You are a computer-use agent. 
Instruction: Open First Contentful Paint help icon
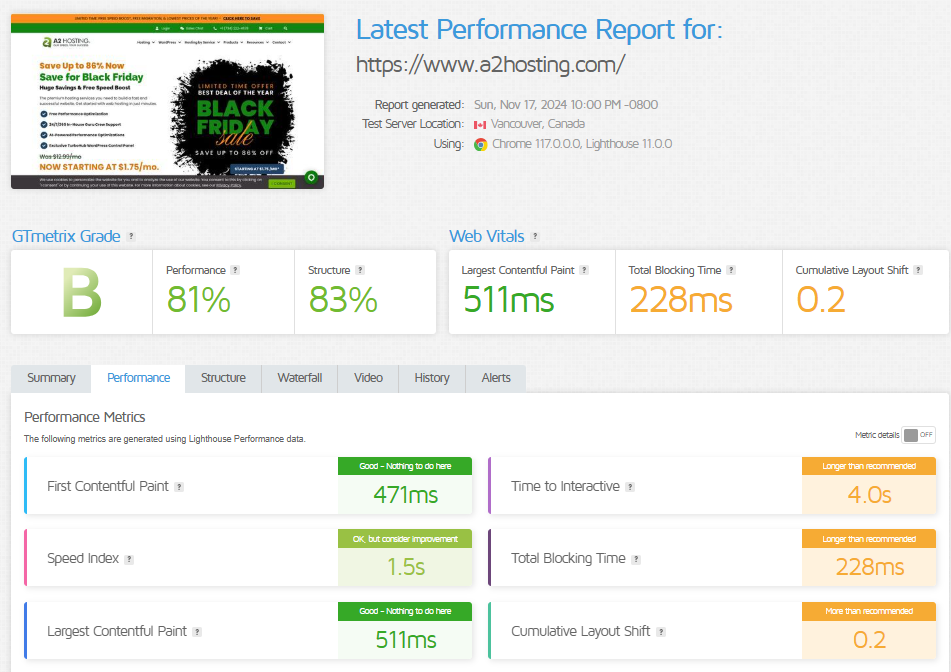(179, 487)
